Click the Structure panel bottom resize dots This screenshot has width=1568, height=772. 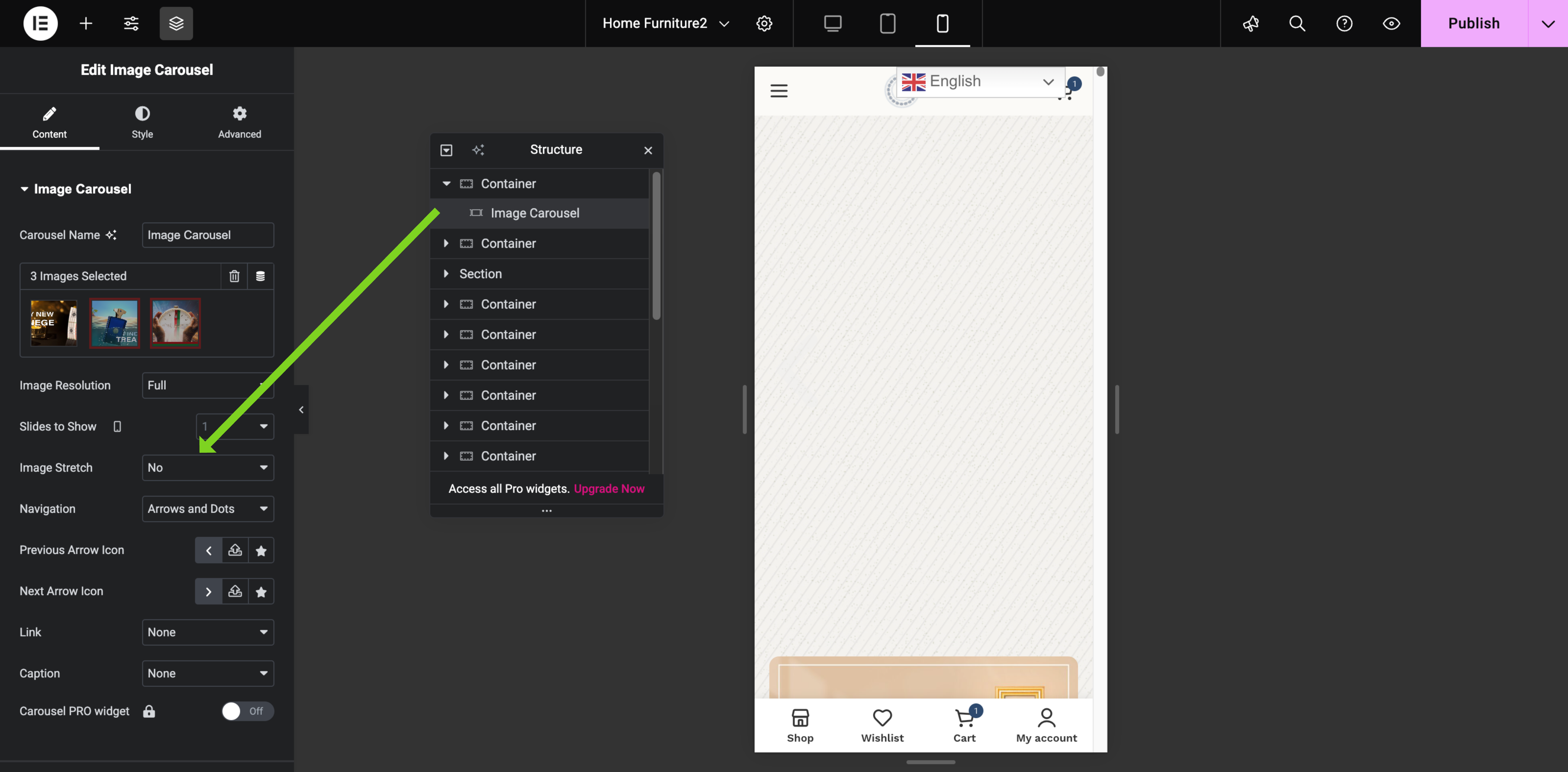coord(547,511)
